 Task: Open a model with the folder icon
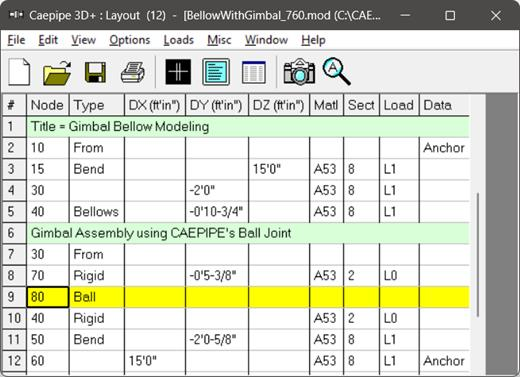(x=57, y=72)
